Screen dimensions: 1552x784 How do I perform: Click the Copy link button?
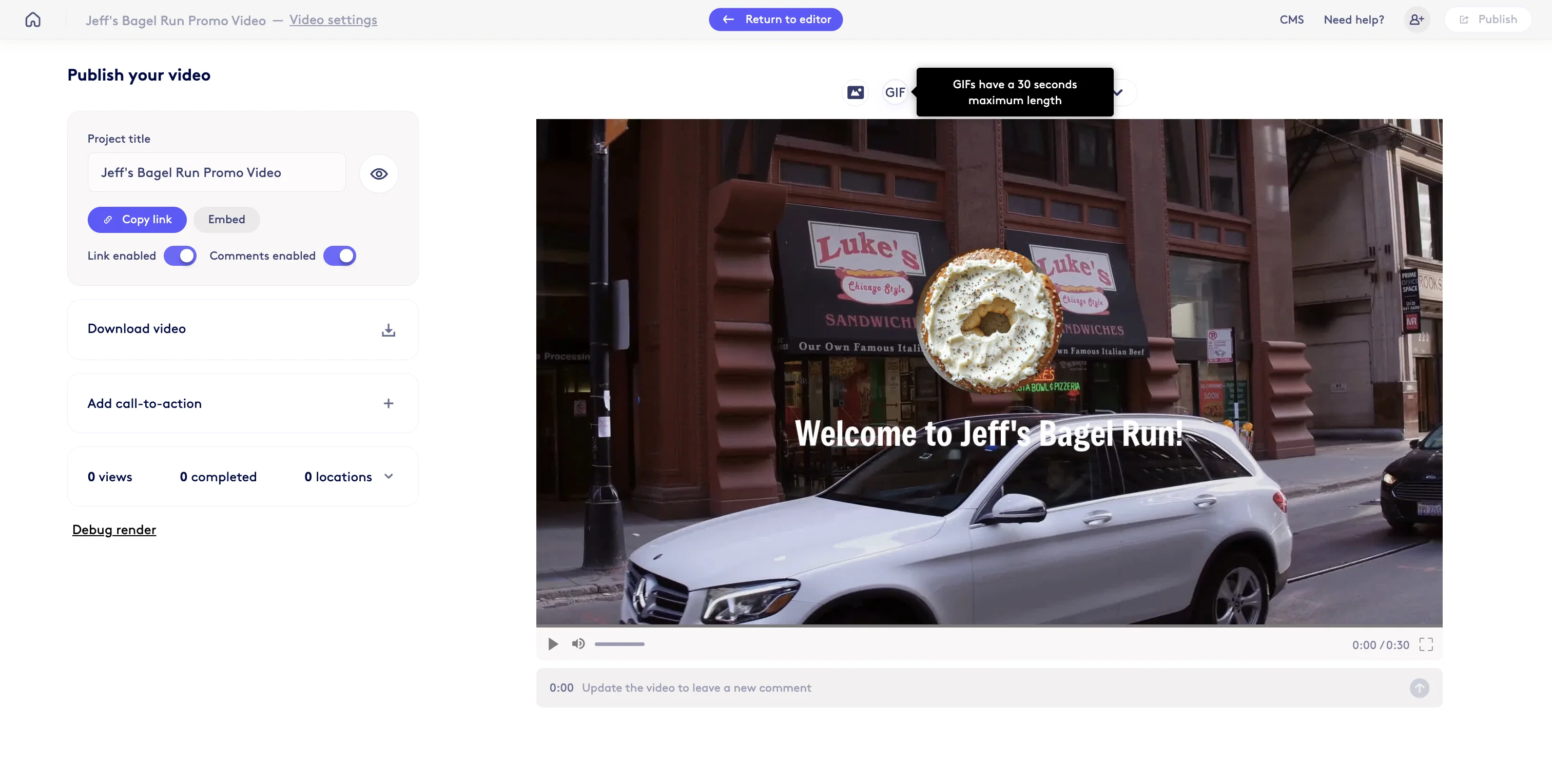[x=138, y=219]
